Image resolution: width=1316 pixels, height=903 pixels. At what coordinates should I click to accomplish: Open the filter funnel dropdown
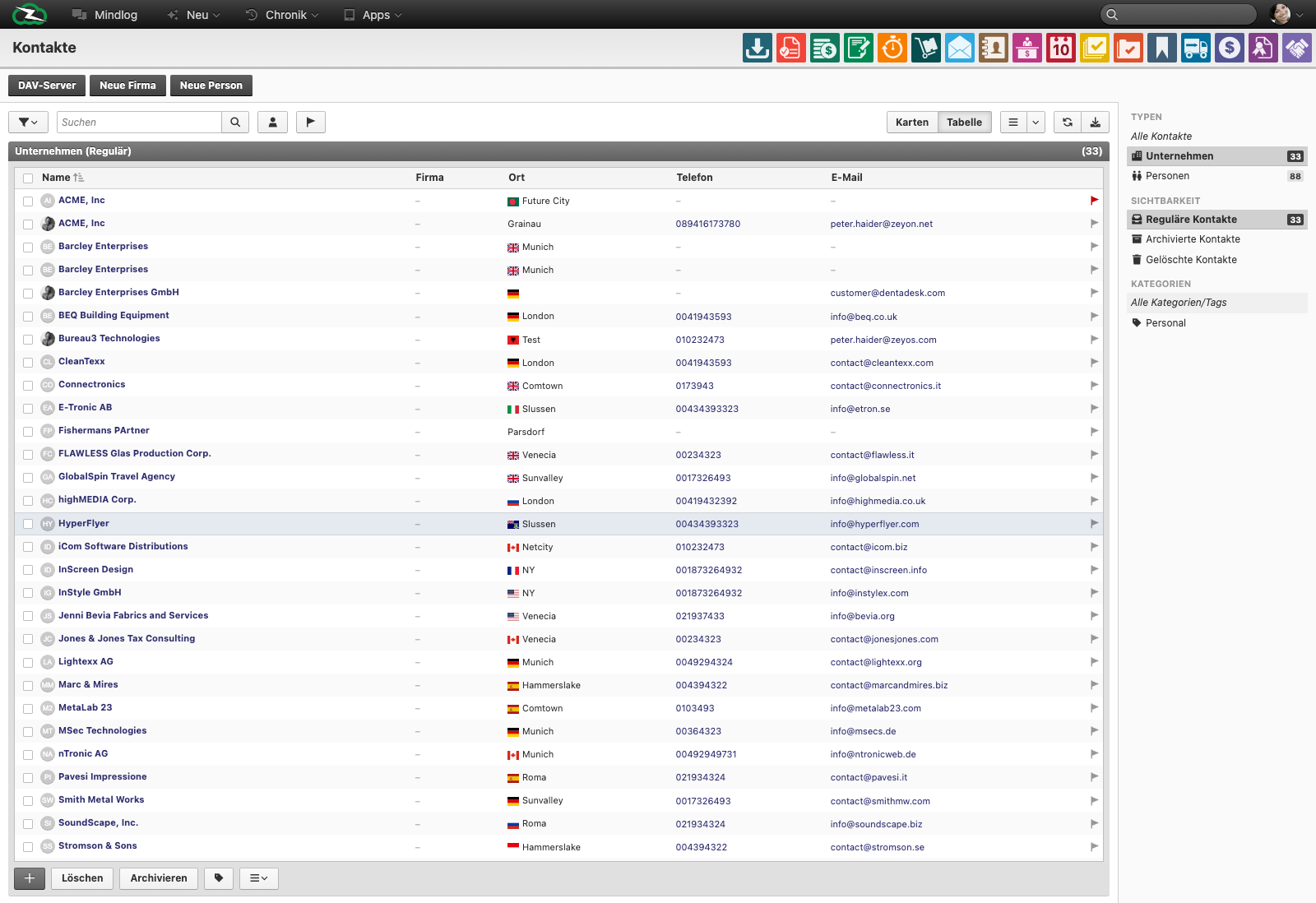(x=28, y=122)
